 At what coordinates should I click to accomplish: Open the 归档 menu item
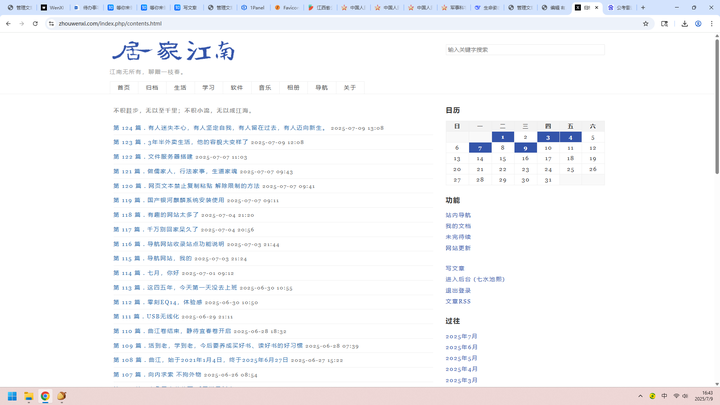point(152,88)
